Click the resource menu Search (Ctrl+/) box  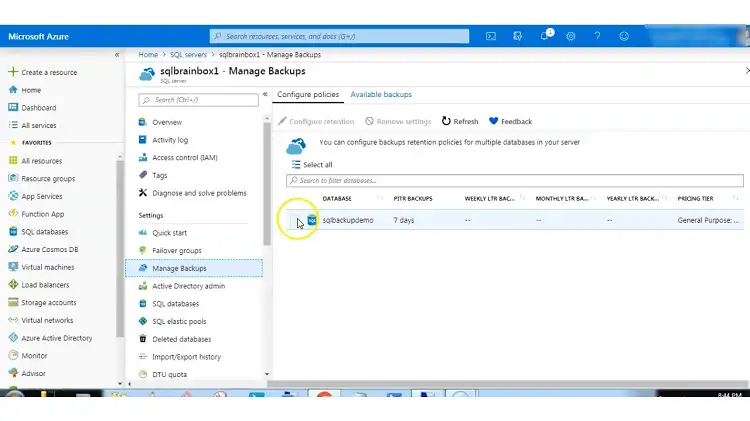click(199, 100)
